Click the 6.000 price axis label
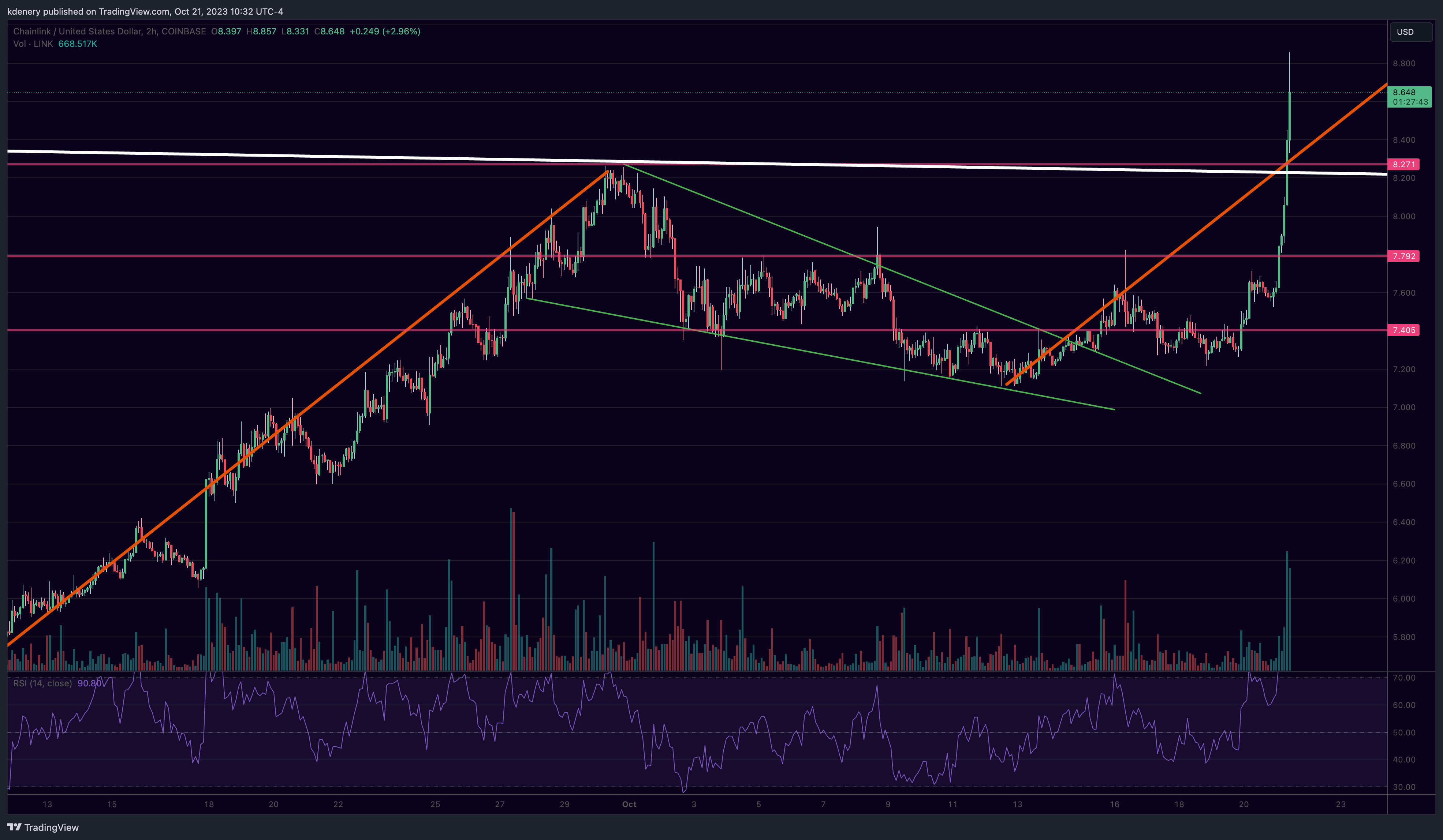This screenshot has width=1443, height=840. pos(1404,599)
